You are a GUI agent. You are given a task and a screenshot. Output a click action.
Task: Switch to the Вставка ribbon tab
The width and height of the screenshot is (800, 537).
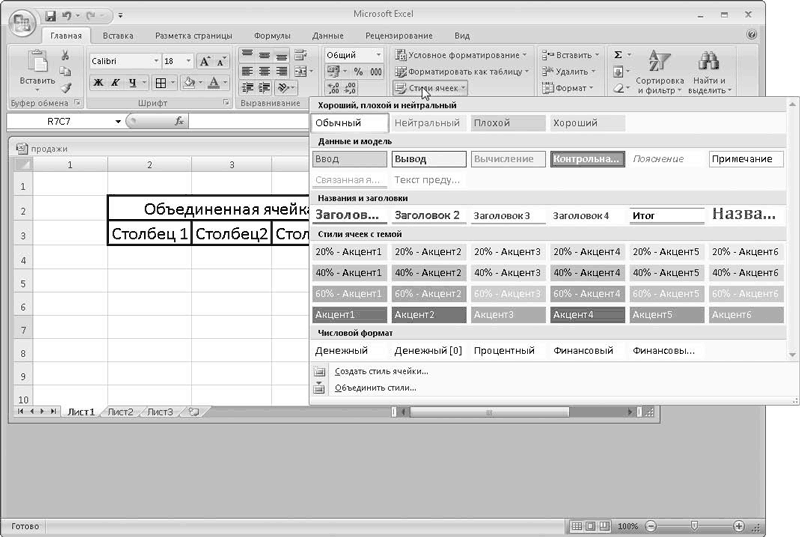[x=117, y=35]
